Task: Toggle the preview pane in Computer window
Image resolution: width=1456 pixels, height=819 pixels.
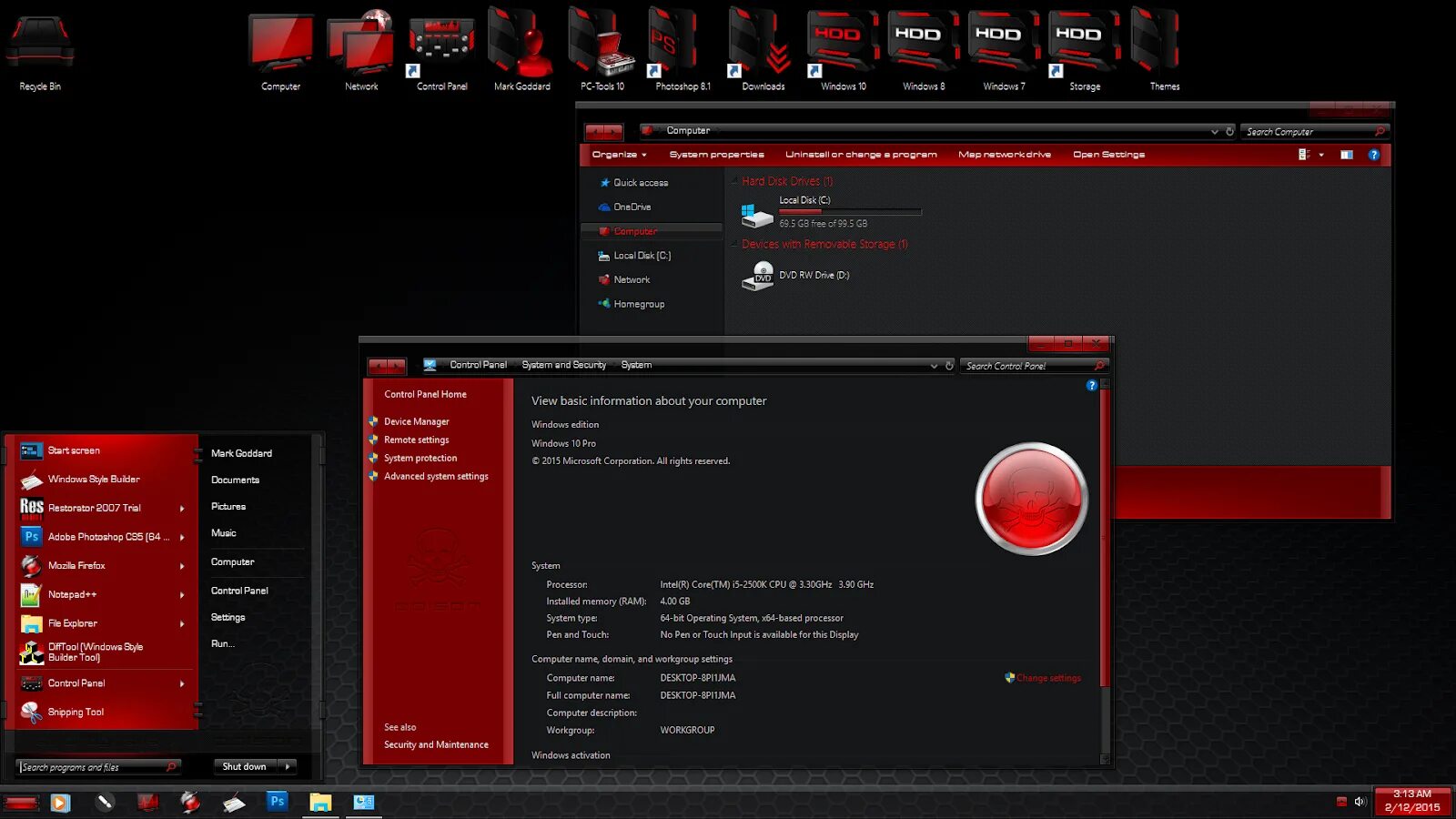Action: point(1346,155)
